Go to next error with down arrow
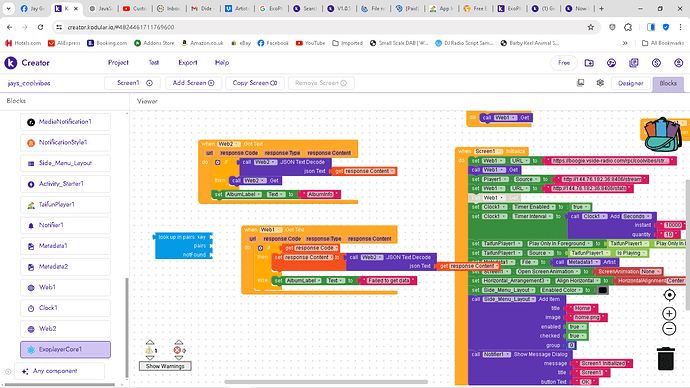The height and width of the screenshot is (388, 690). pyautogui.click(x=178, y=358)
